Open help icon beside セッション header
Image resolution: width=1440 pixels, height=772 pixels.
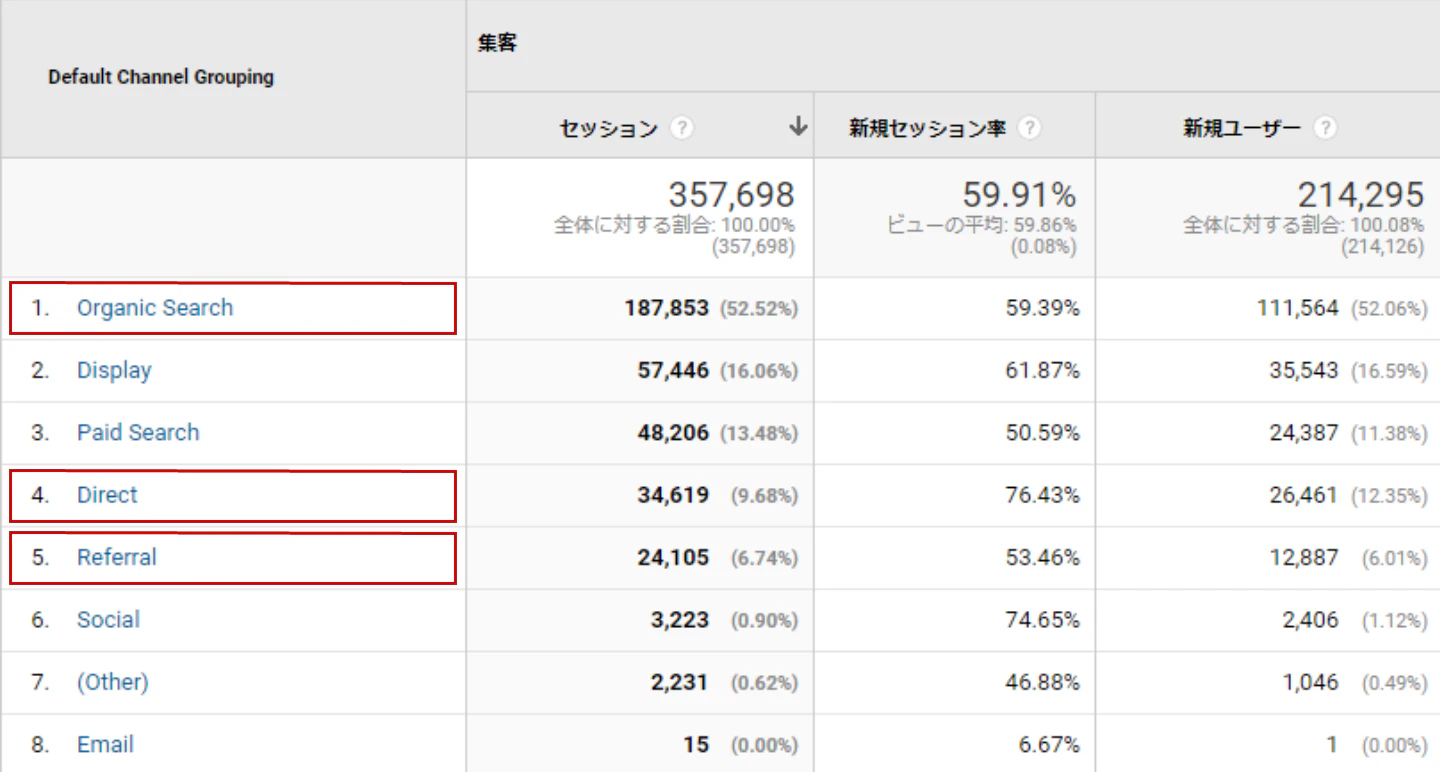682,128
